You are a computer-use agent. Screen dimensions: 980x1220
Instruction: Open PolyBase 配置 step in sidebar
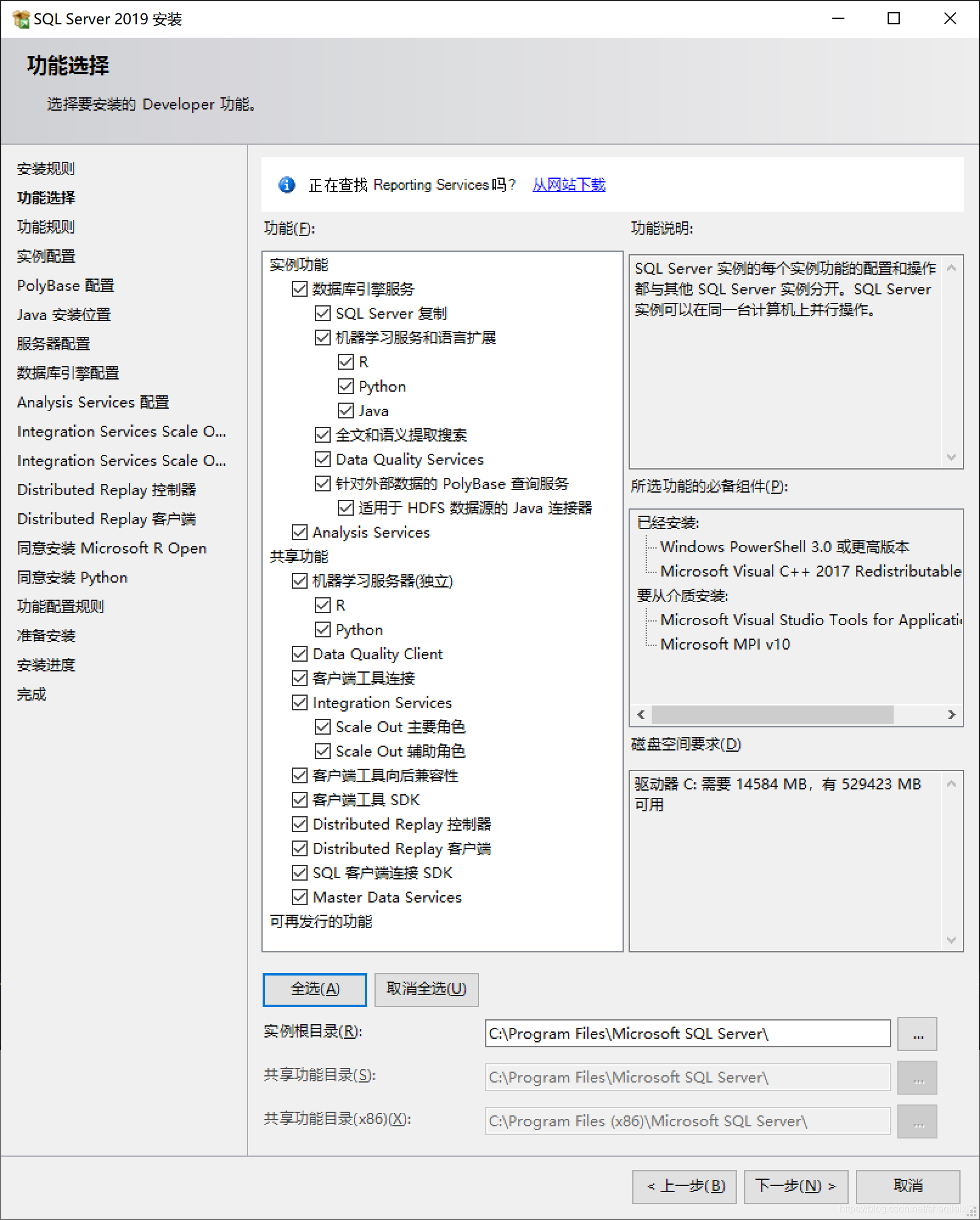[x=66, y=285]
